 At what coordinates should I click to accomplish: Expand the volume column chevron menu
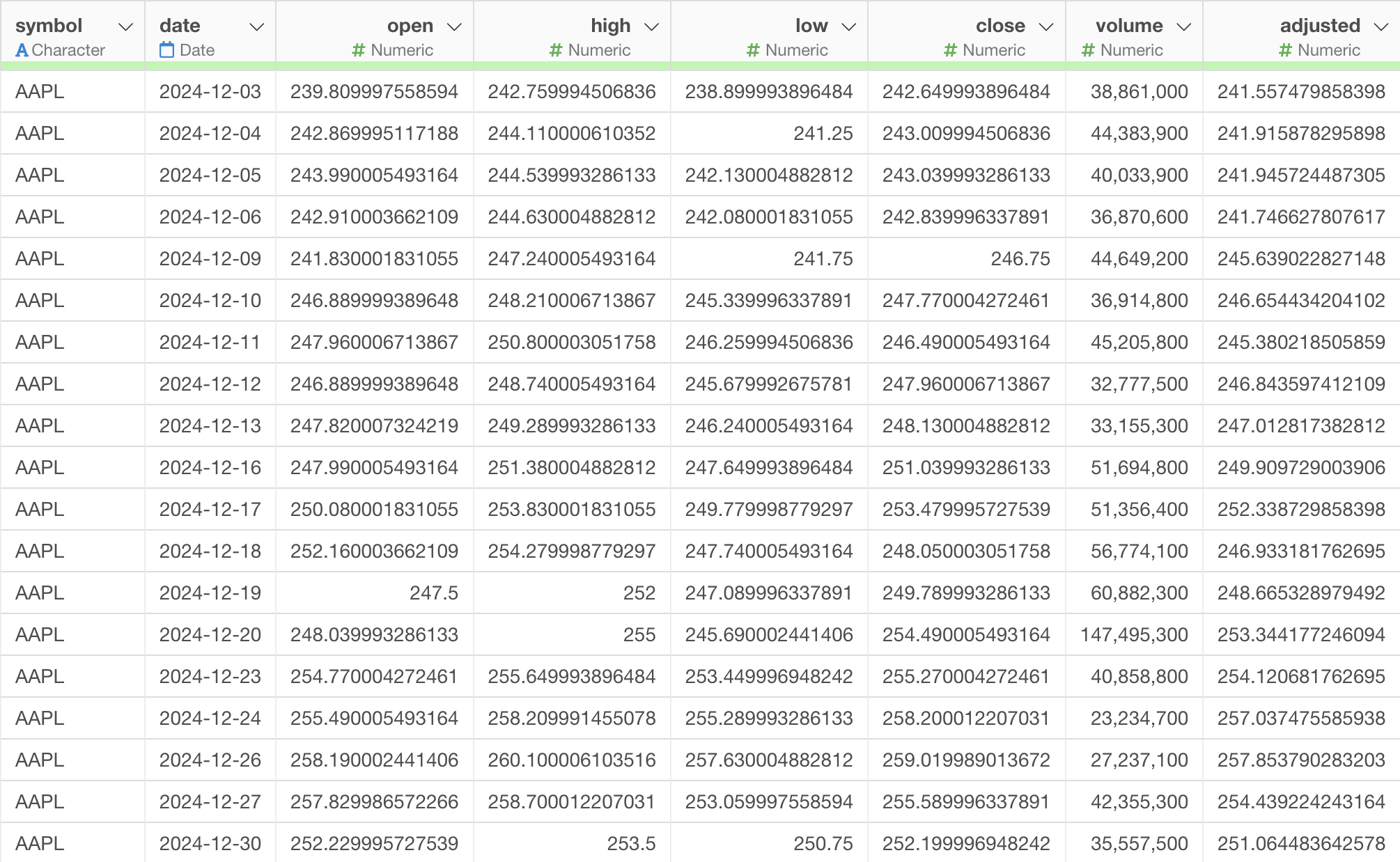(1183, 27)
